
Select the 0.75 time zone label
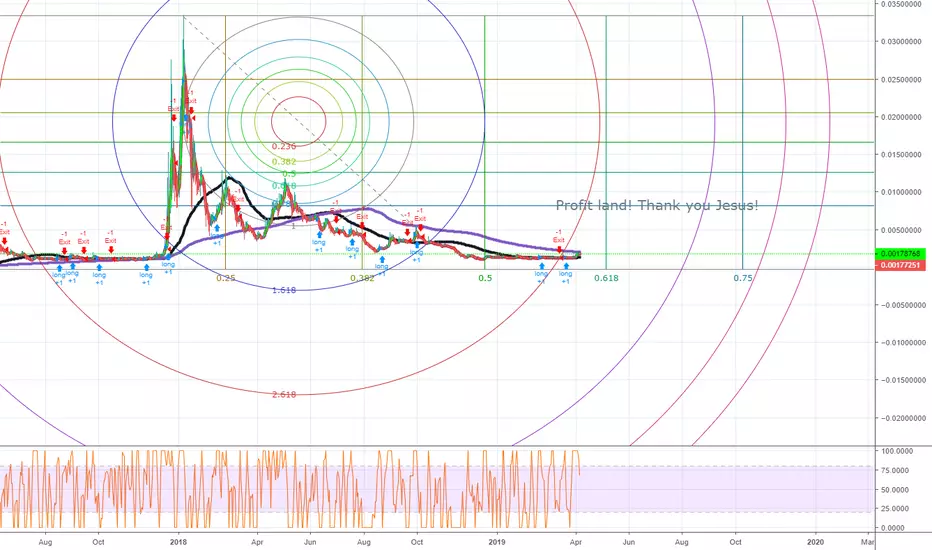coord(743,278)
